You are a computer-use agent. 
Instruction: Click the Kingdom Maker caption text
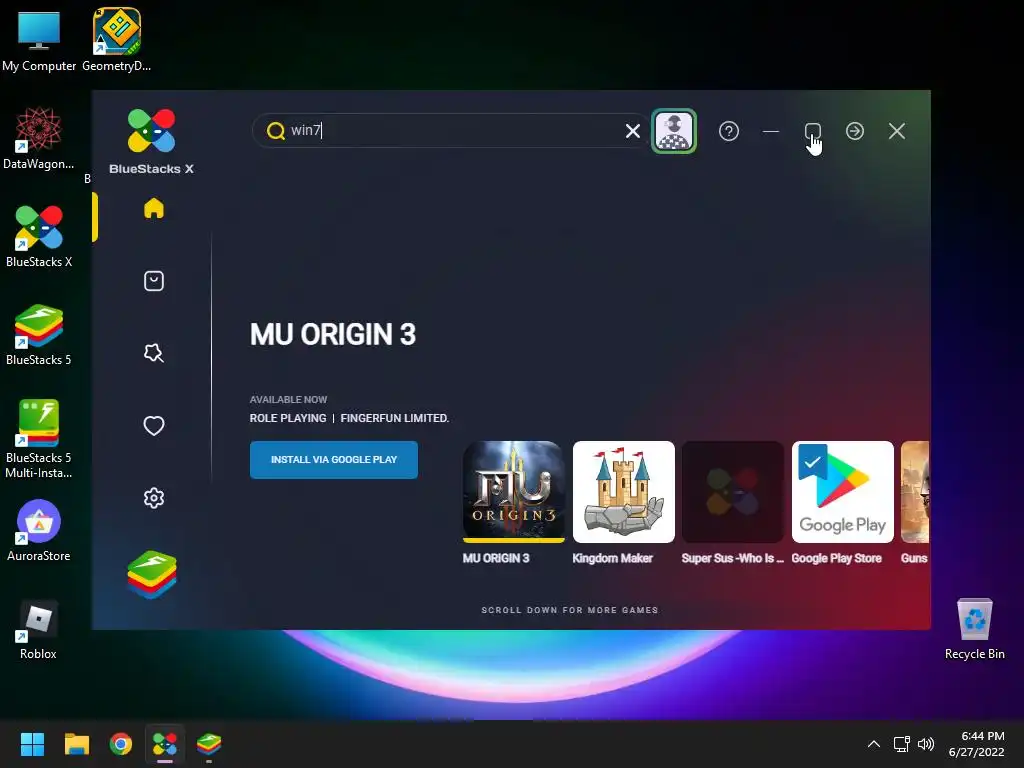612,558
